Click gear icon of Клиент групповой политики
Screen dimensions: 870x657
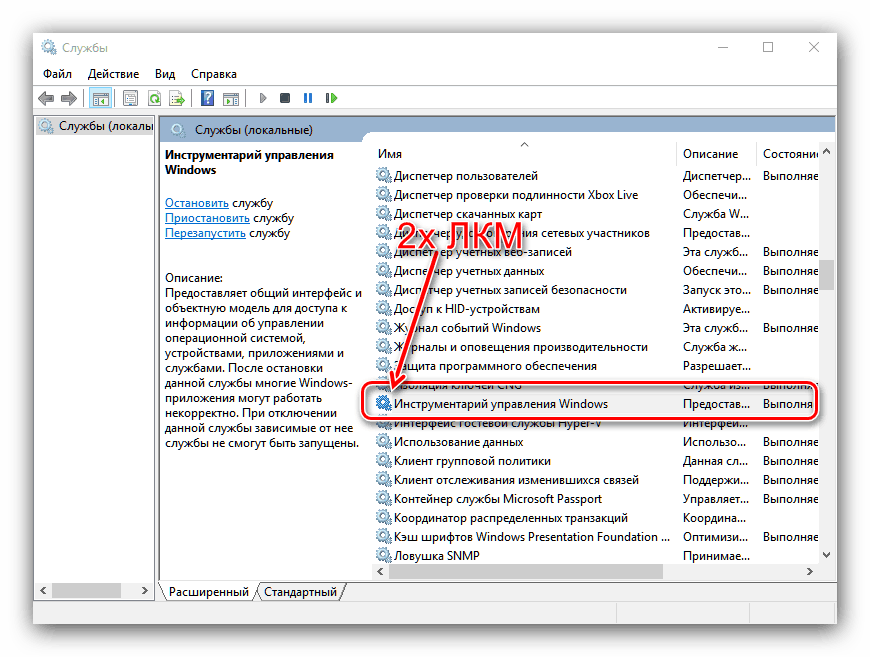(383, 461)
